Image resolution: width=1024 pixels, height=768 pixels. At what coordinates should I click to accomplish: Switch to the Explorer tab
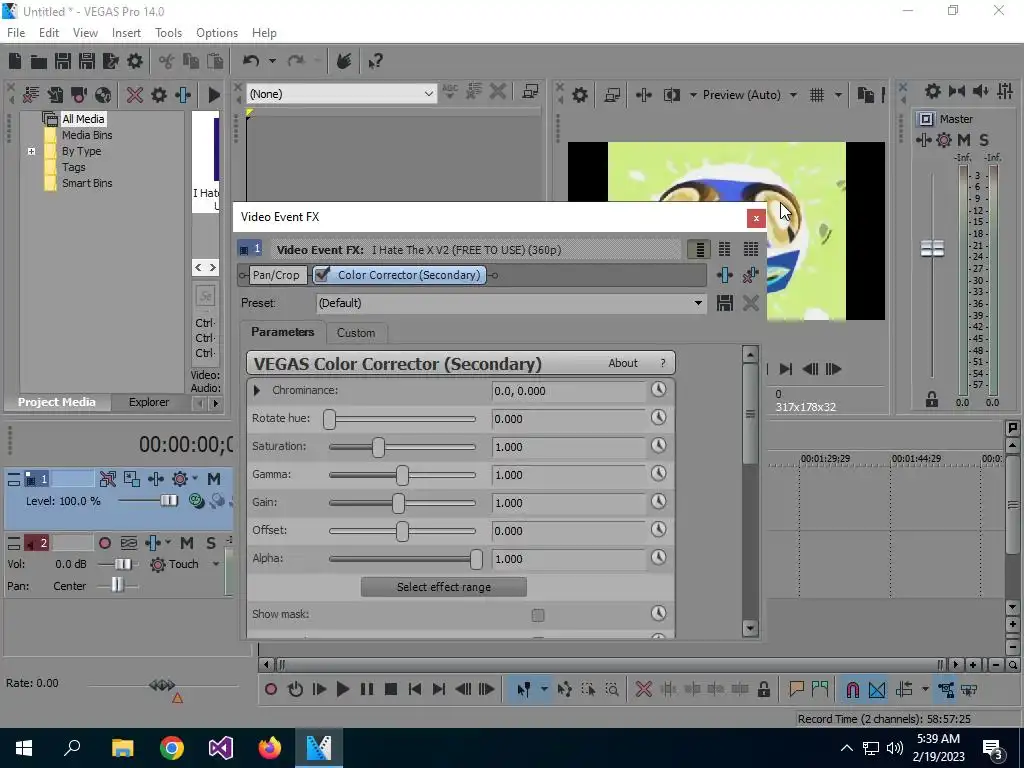click(148, 402)
